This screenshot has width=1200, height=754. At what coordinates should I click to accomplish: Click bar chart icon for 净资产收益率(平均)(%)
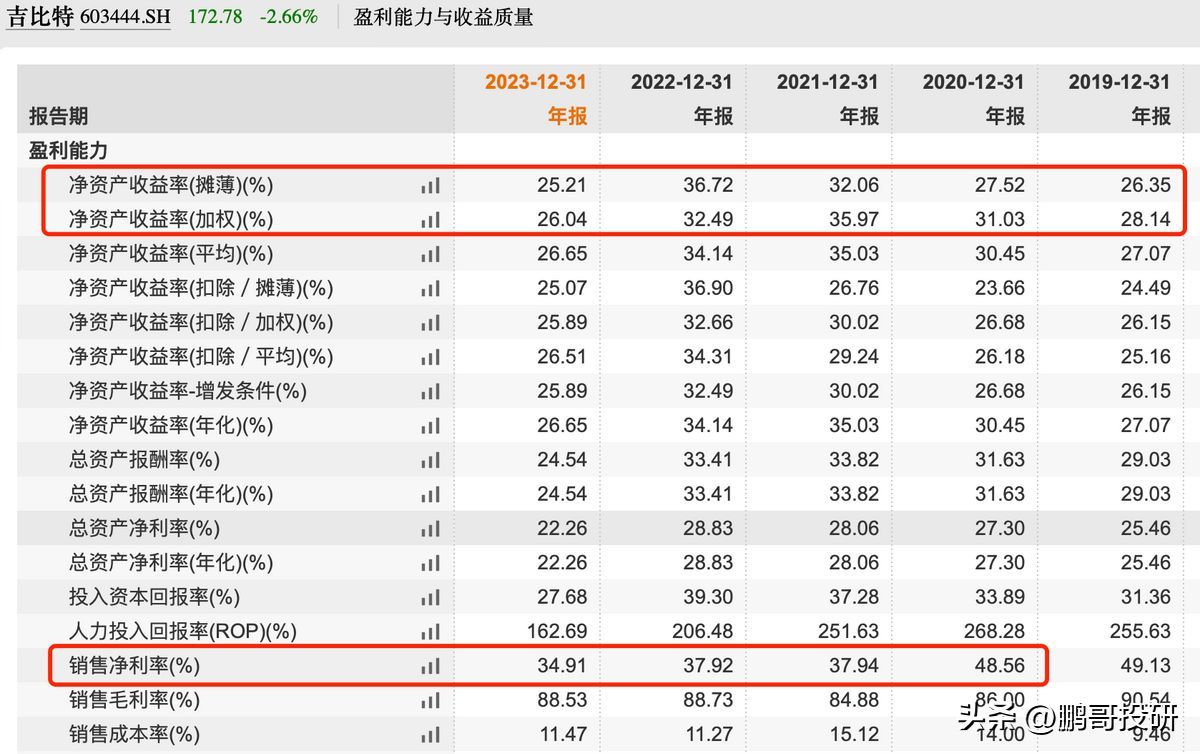click(x=430, y=254)
